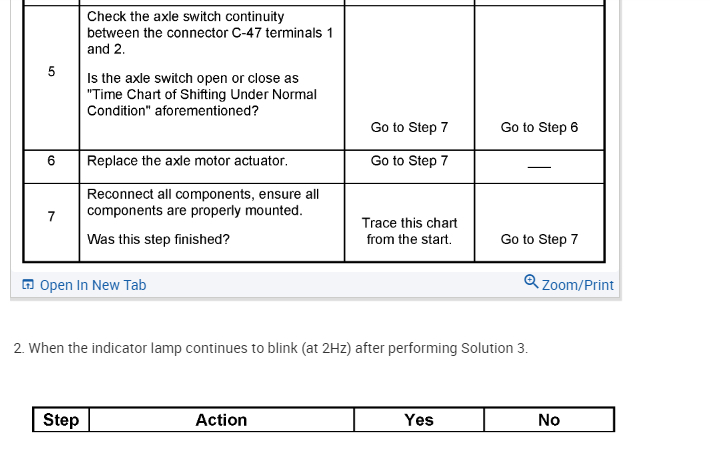Click the dash in step 6 No column
This screenshot has height=458, width=710.
click(x=539, y=165)
